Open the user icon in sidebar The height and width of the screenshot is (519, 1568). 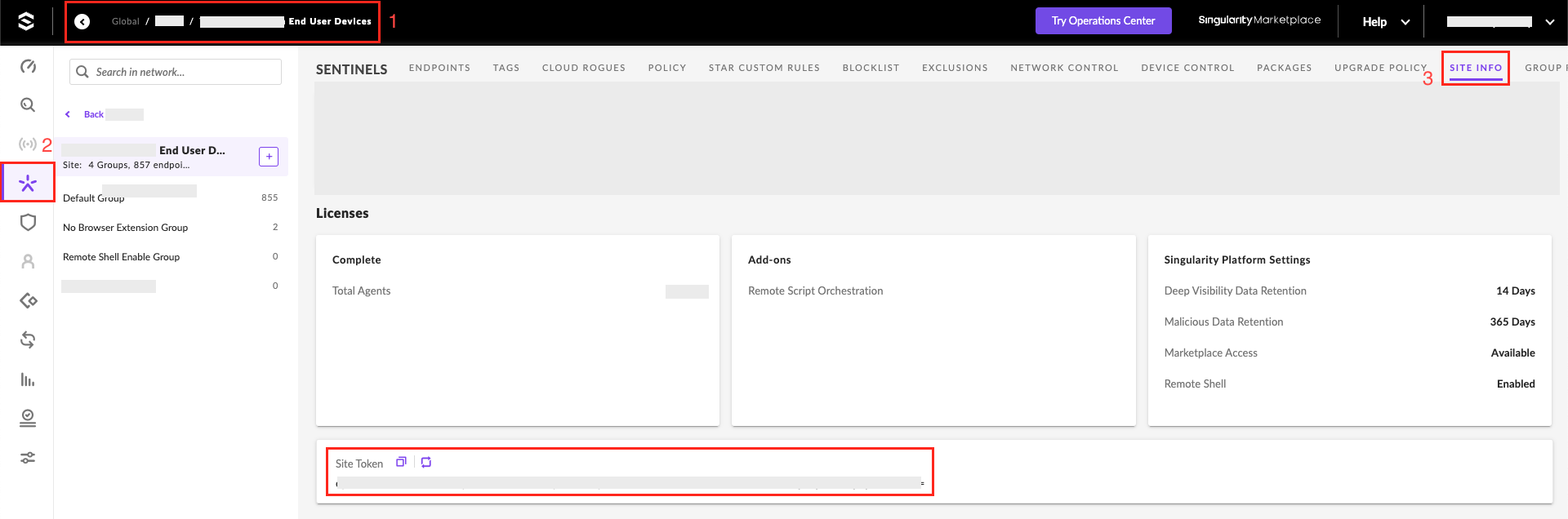28,261
